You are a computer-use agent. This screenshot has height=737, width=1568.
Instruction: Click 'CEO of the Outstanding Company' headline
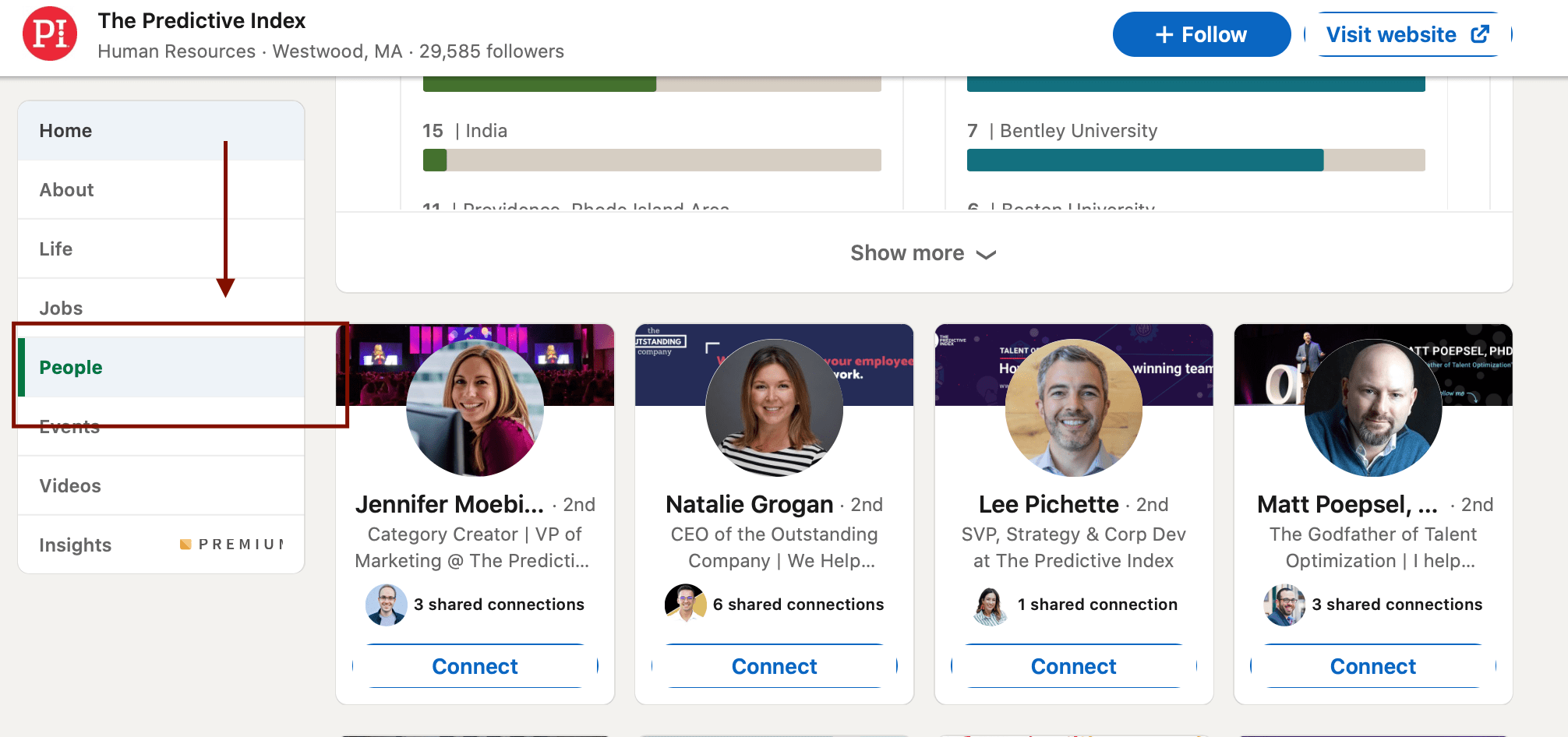click(774, 548)
